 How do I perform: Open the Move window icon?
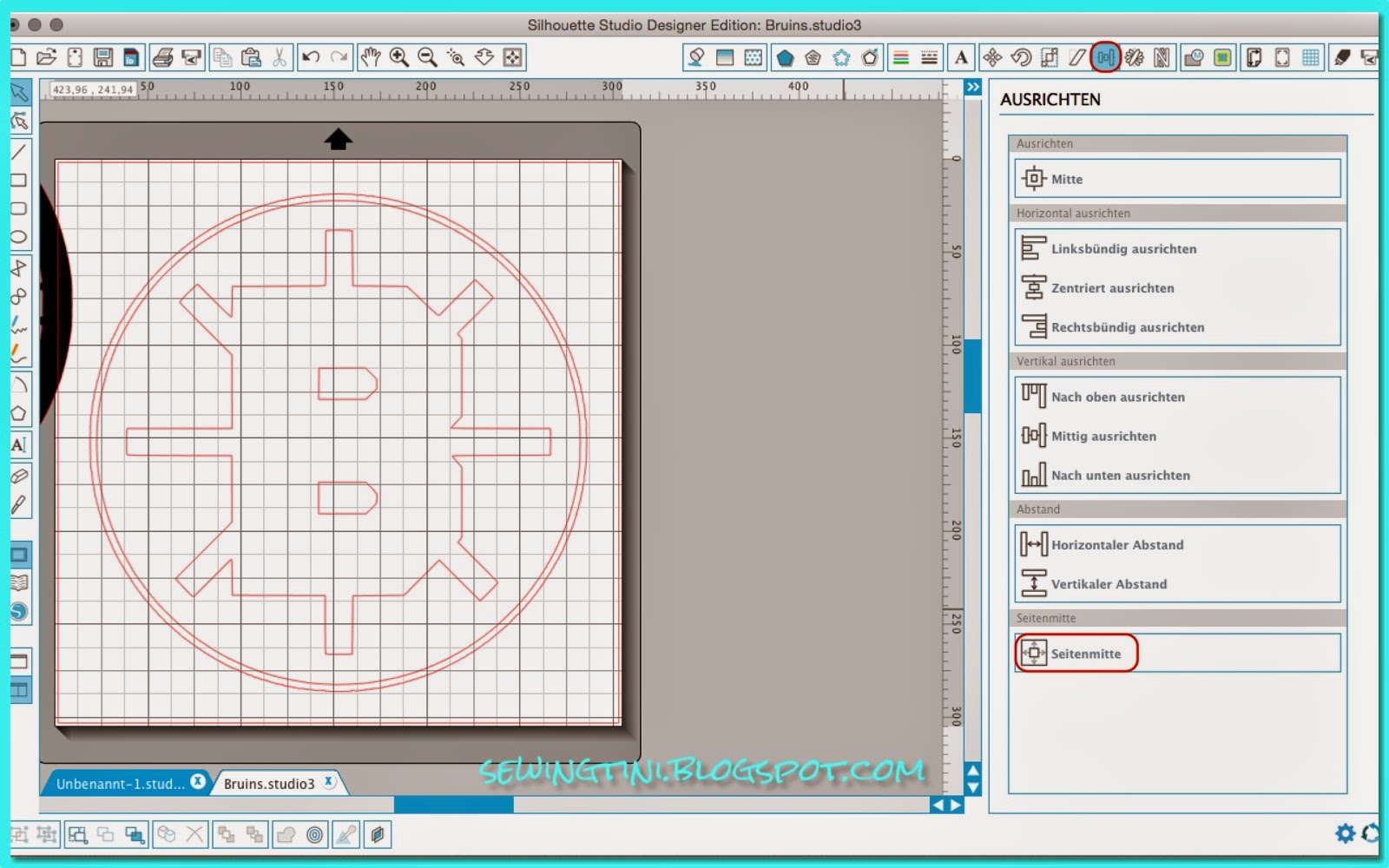click(992, 58)
